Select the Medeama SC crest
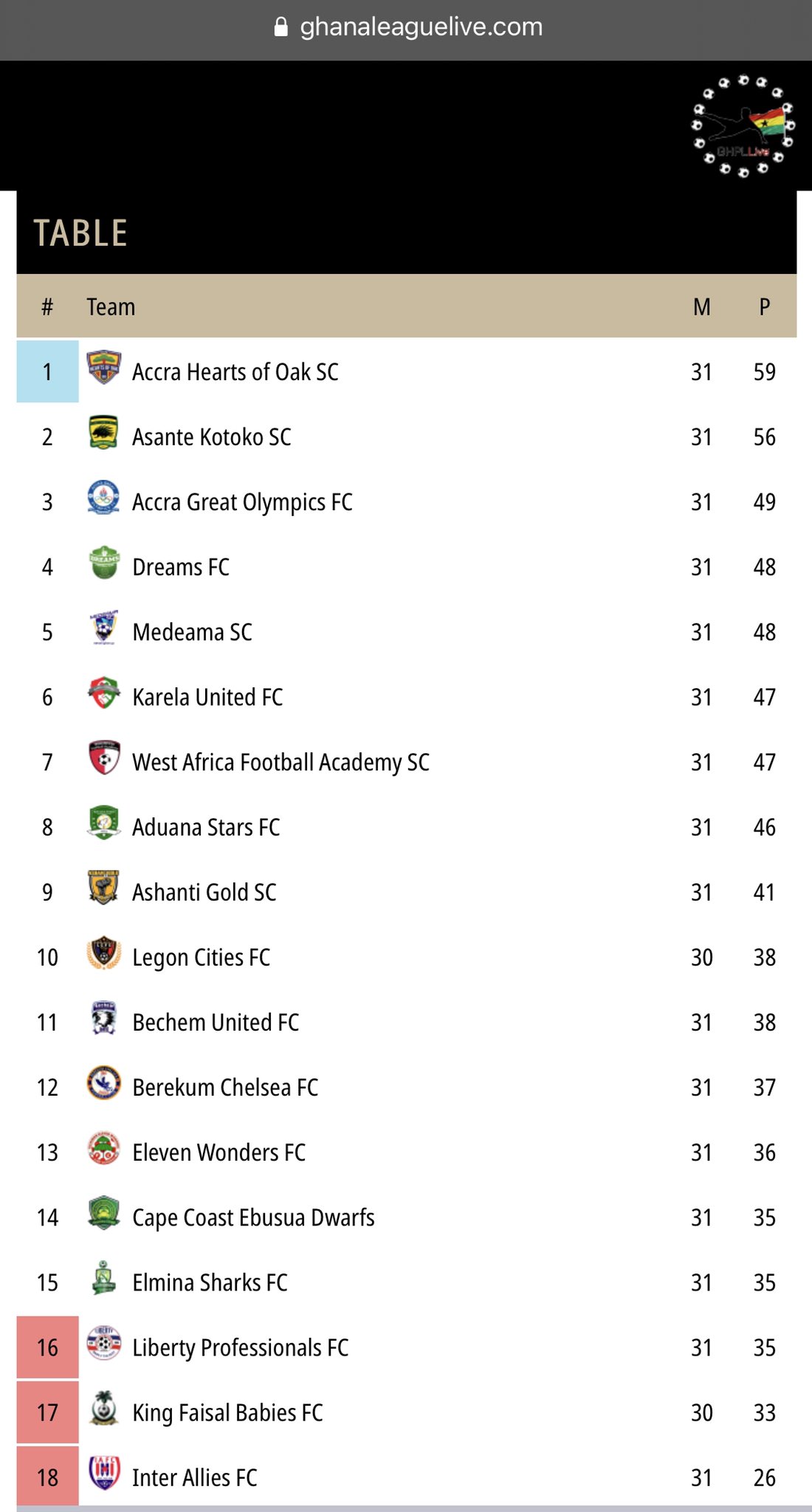Viewport: 812px width, 1512px height. point(103,628)
